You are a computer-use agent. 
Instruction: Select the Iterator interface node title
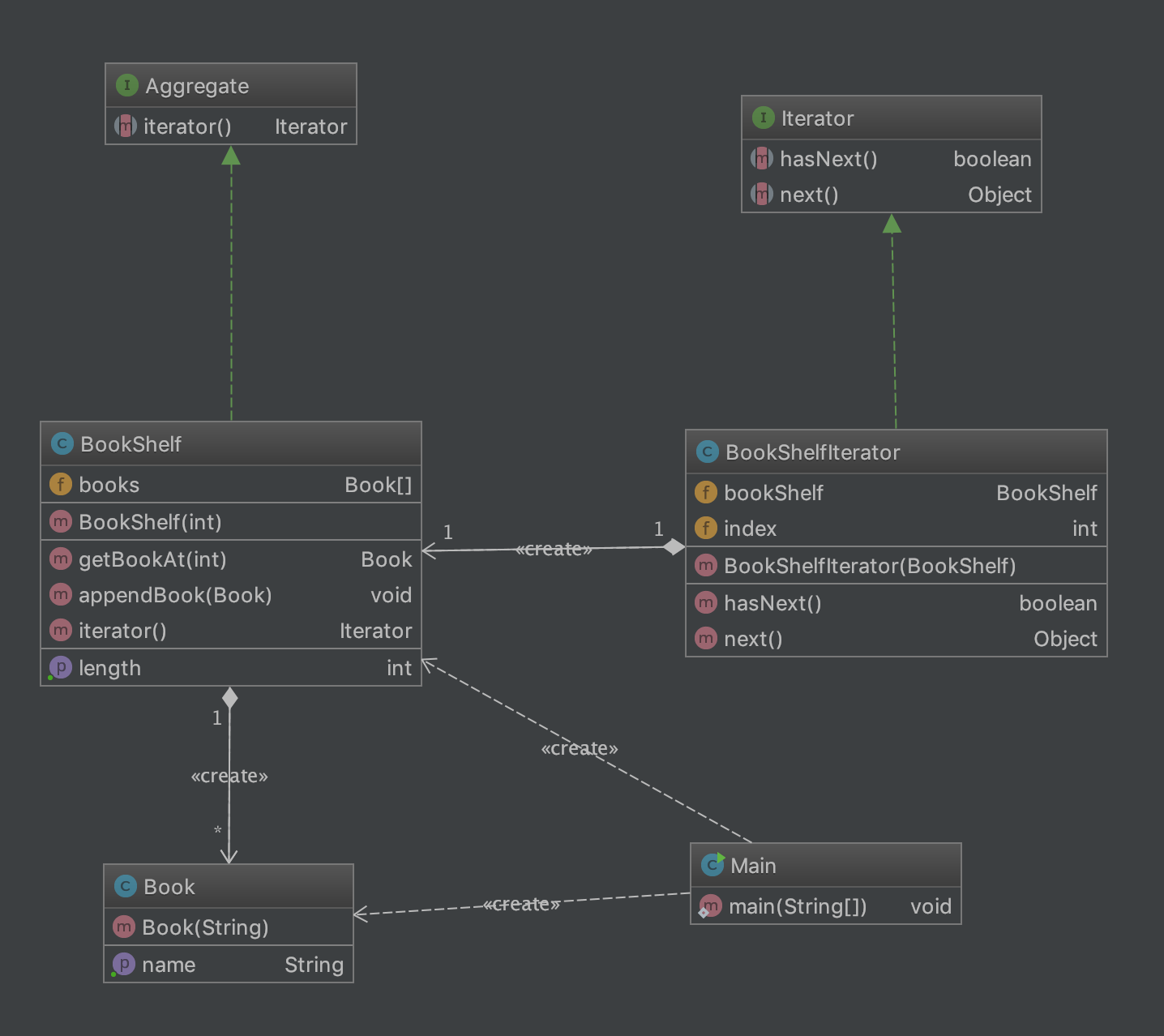click(x=817, y=118)
